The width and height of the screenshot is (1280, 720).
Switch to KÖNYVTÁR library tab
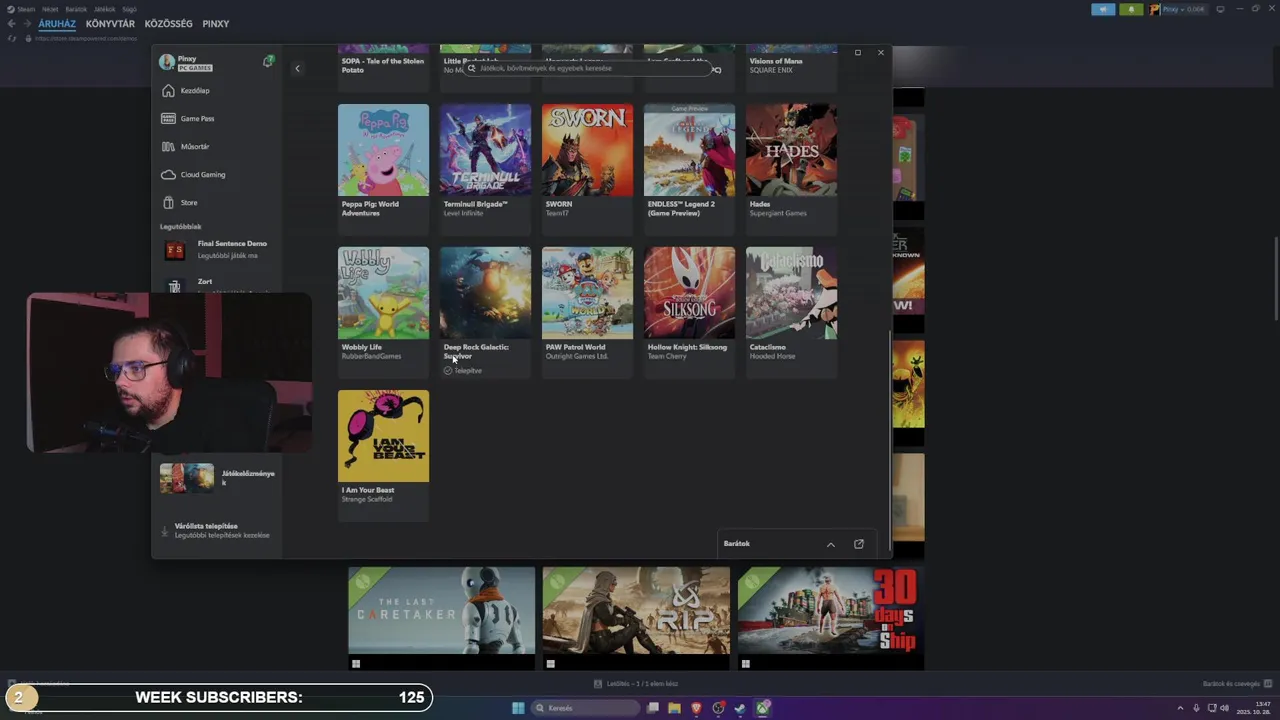coord(110,24)
